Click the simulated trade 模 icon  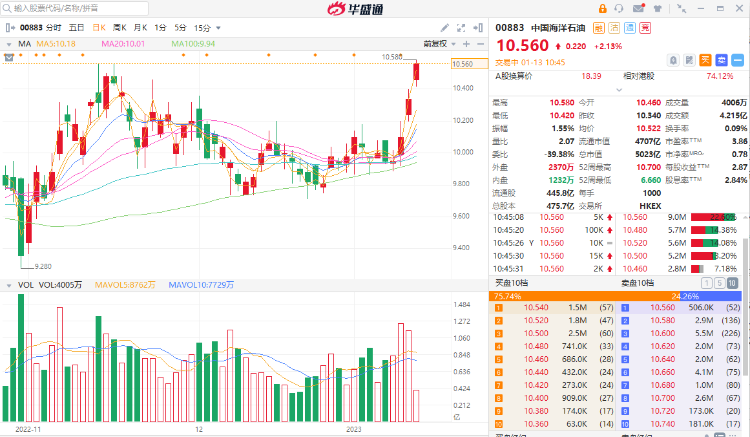coord(689,60)
